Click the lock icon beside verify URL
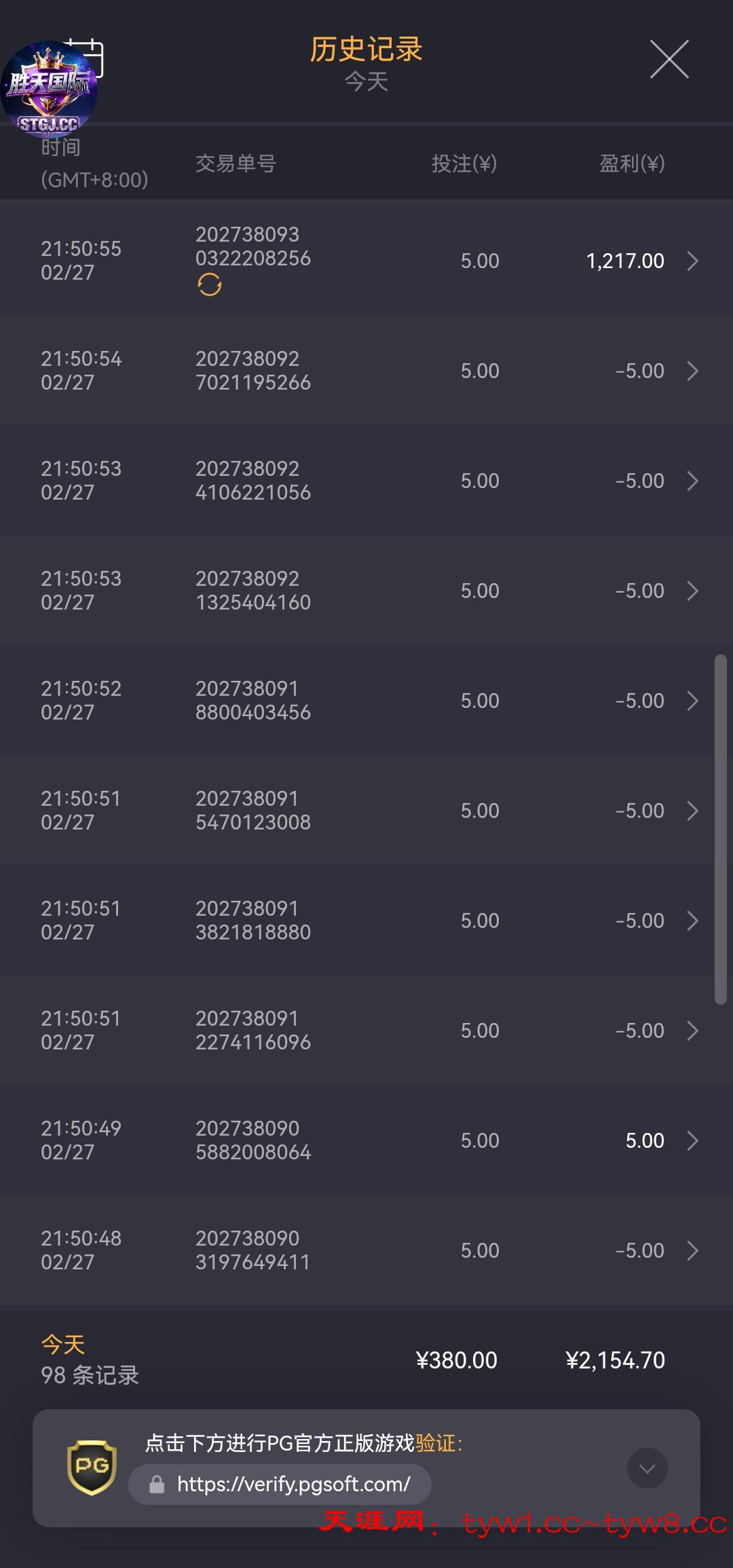 [157, 1485]
